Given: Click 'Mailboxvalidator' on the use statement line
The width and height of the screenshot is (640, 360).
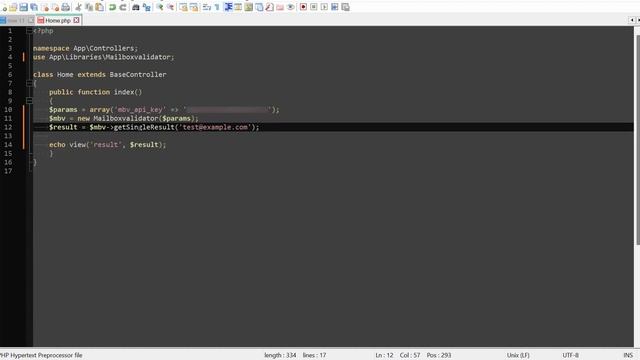Looking at the screenshot, I should [x=138, y=57].
